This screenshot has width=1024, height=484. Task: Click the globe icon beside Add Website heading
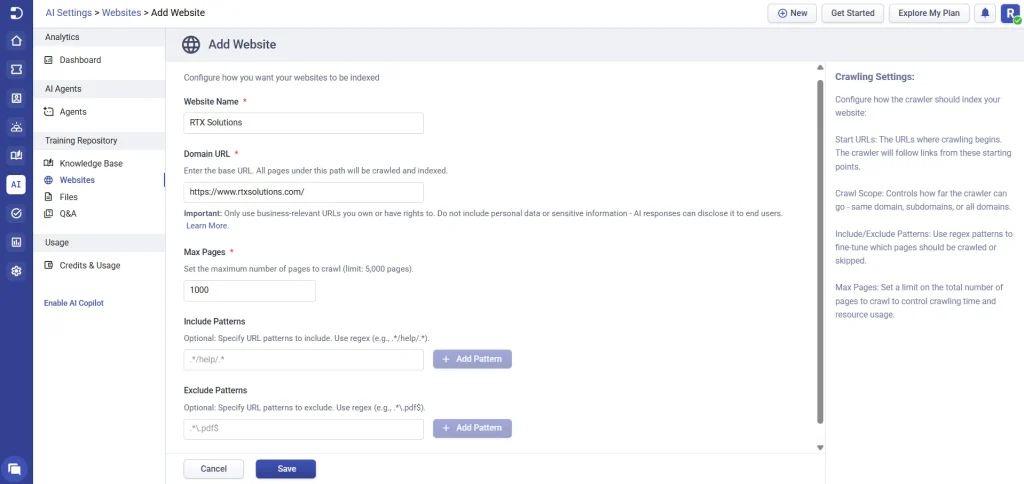(191, 44)
